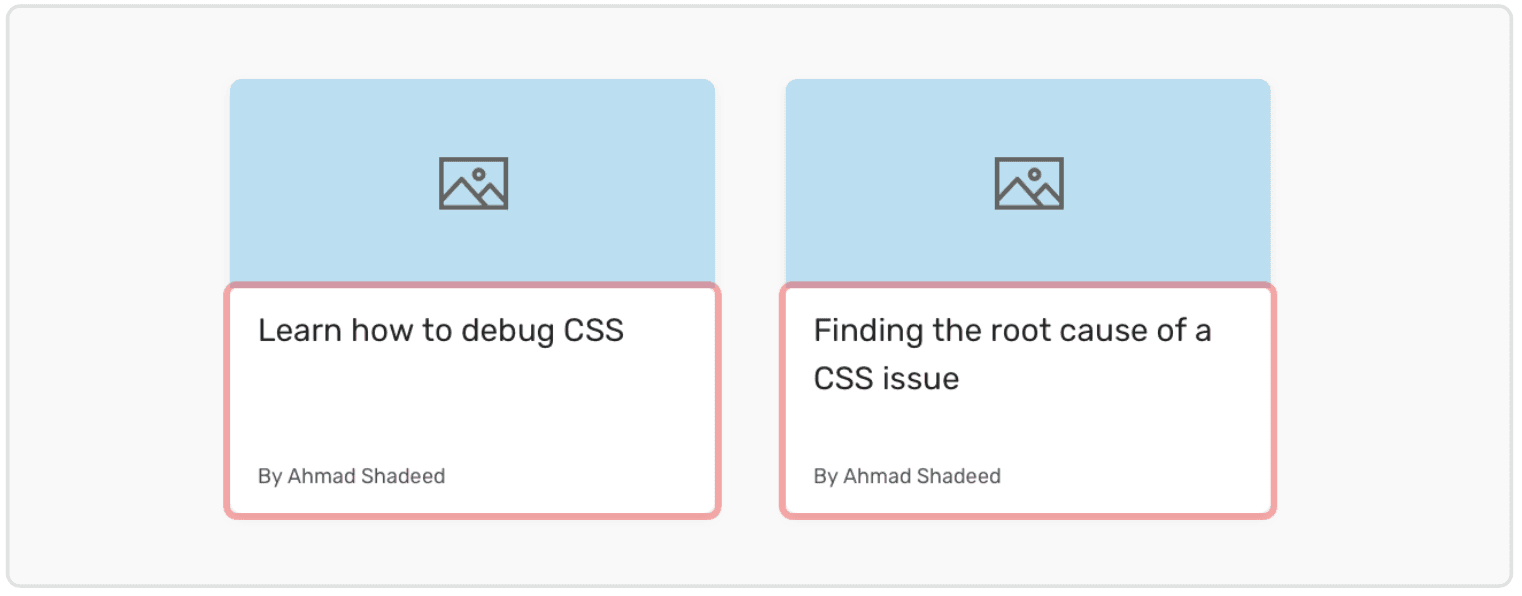Click the image placeholder icon in the right card
The height and width of the screenshot is (596, 1522).
(1029, 183)
